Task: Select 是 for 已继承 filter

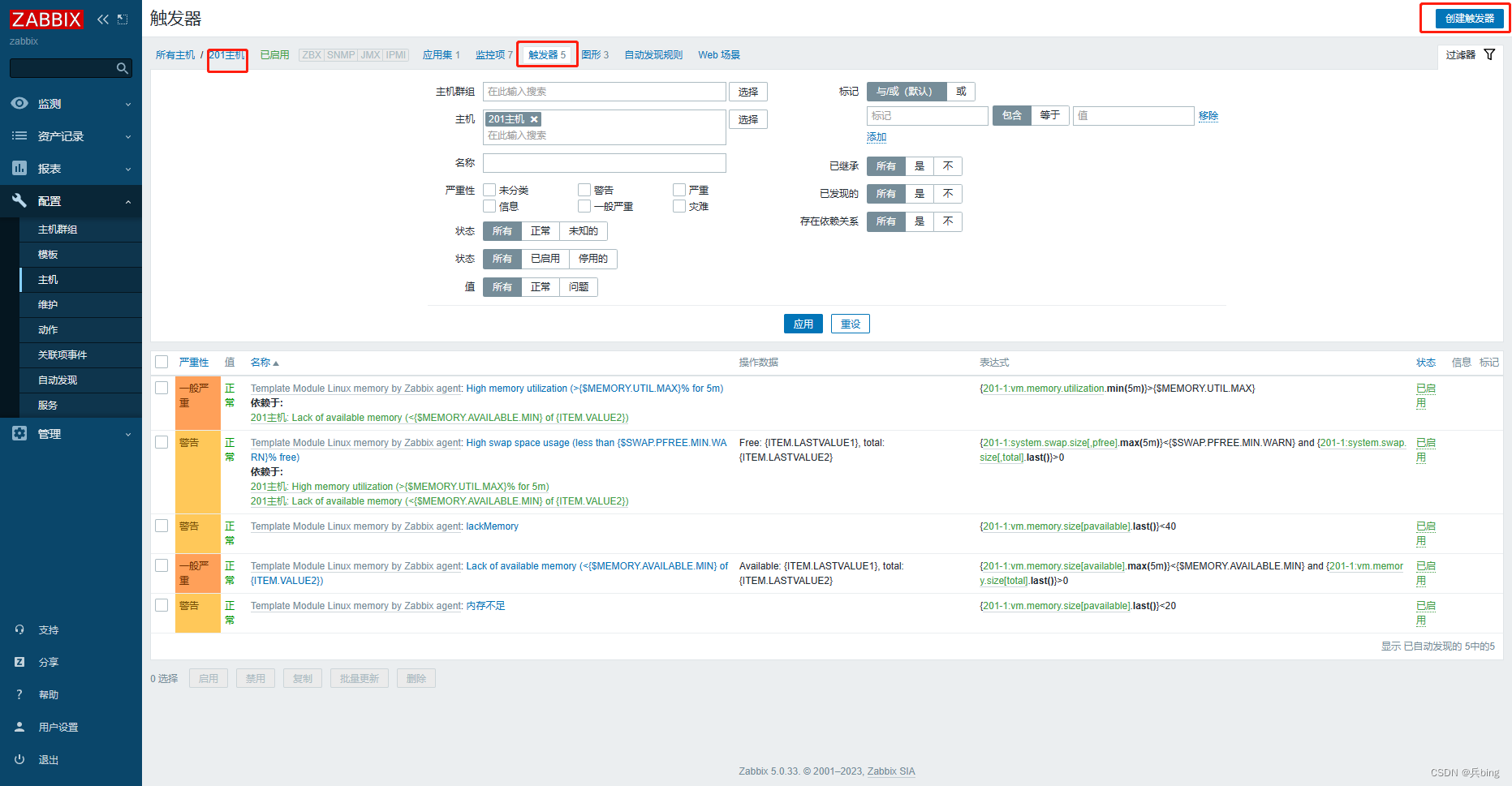Action: 920,166
